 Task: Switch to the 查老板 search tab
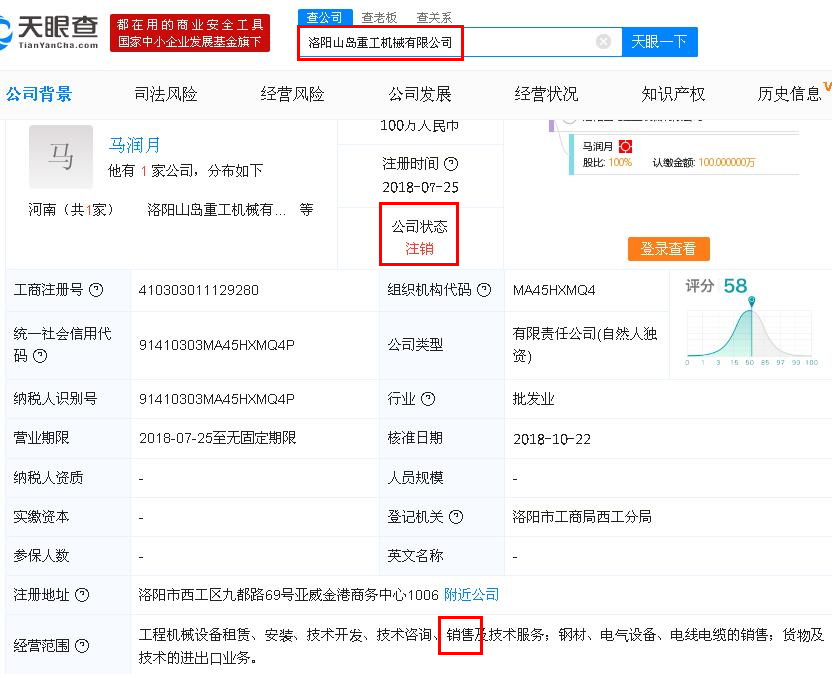tap(379, 17)
